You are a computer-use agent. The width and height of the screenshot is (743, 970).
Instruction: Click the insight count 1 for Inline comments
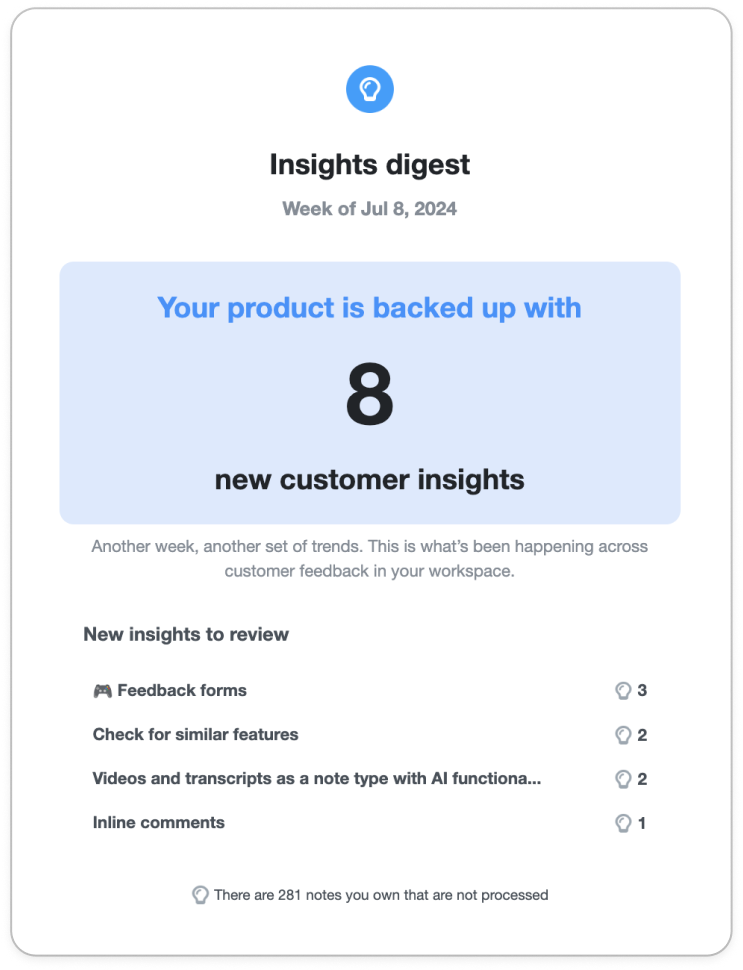point(642,823)
